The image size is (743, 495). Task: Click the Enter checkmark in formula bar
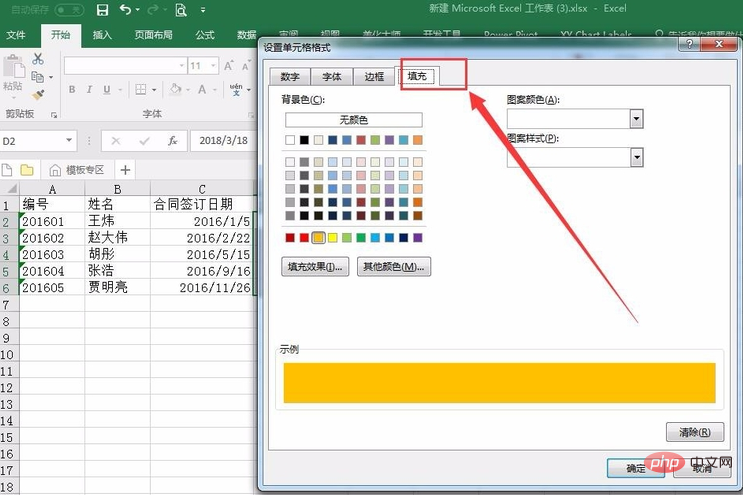(x=145, y=141)
